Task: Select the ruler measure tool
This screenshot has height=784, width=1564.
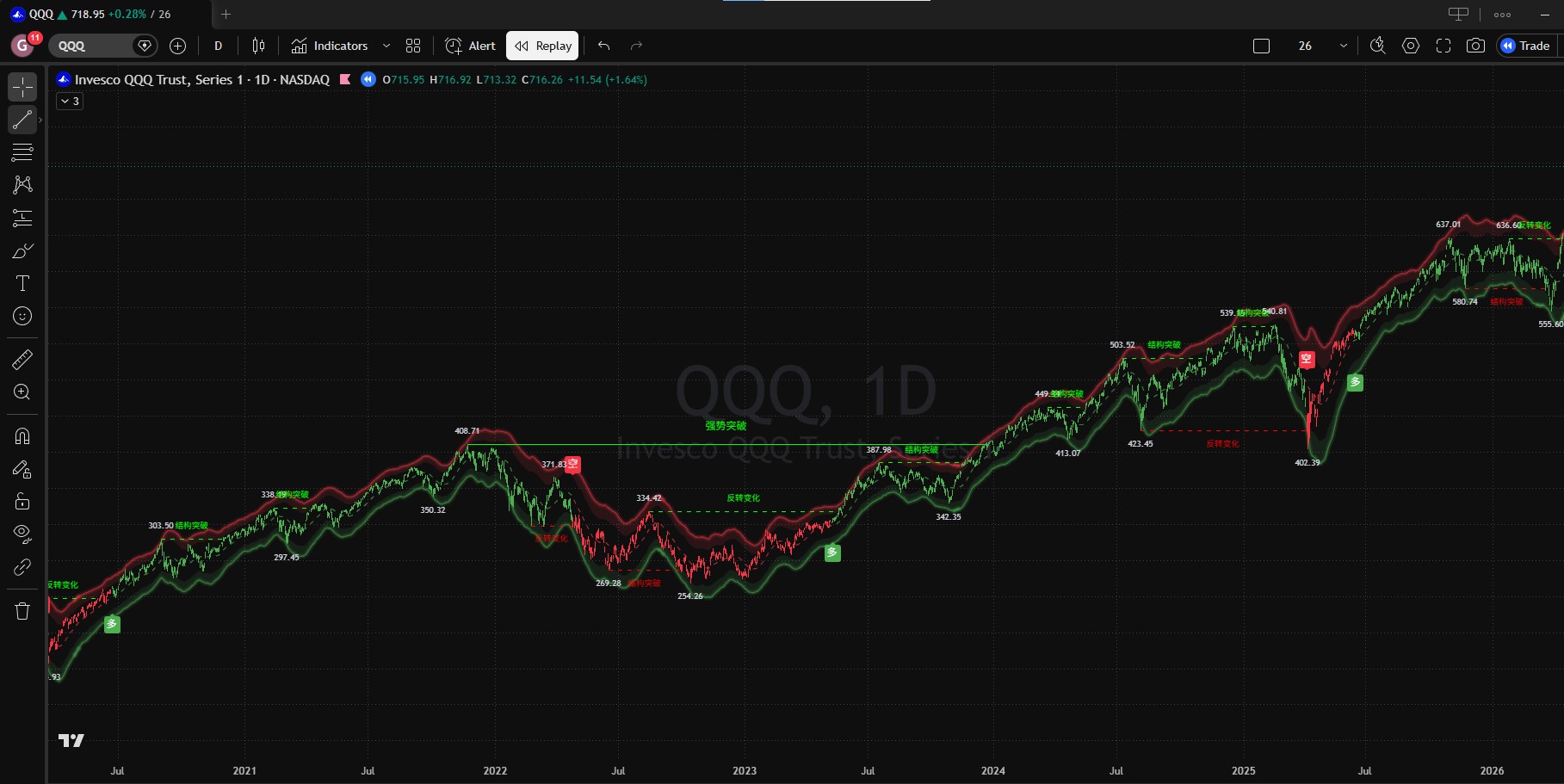Action: pyautogui.click(x=22, y=360)
